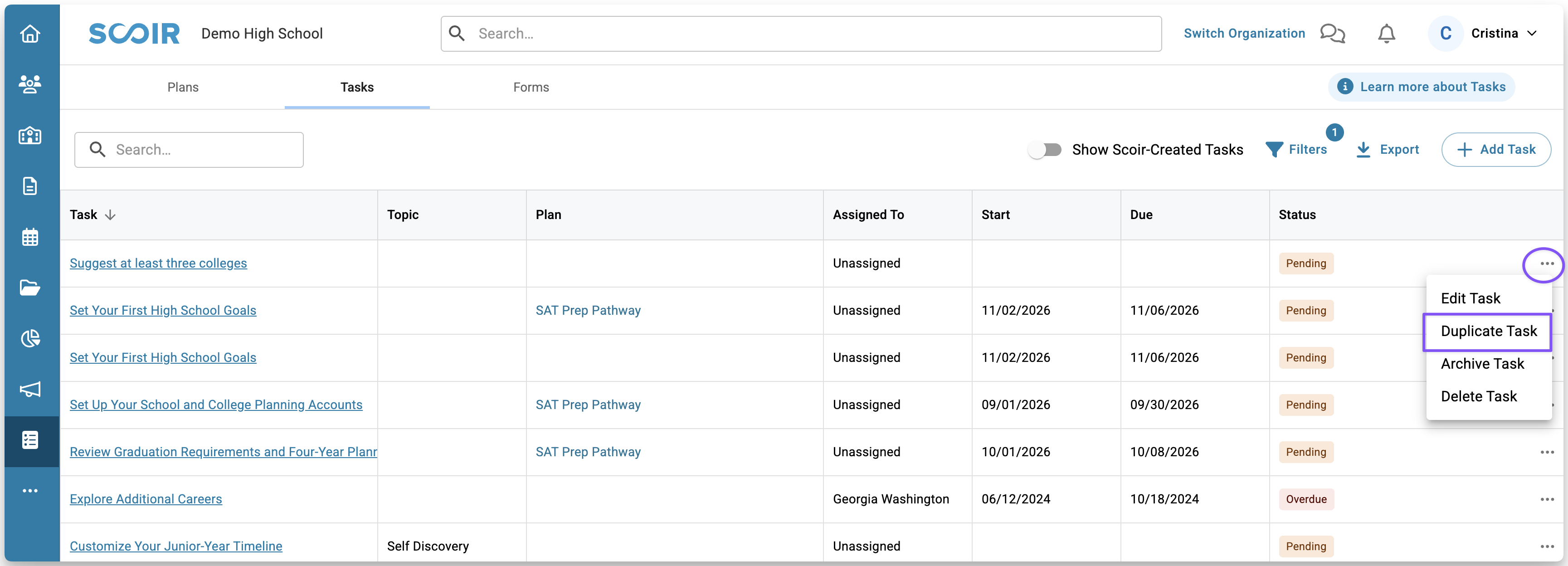Screen dimensions: 1568x566
Task: Click the Home icon in the sidebar
Action: click(x=30, y=34)
